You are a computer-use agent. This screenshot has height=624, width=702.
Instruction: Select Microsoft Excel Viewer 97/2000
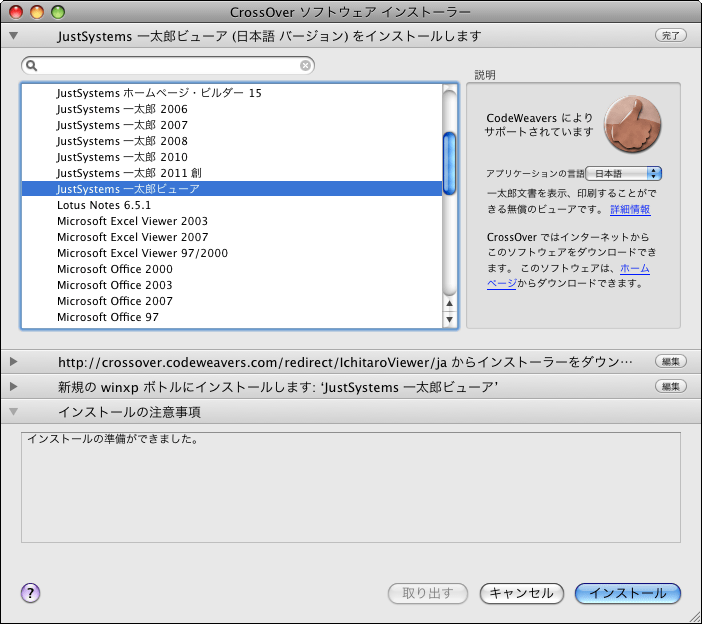pyautogui.click(x=232, y=253)
